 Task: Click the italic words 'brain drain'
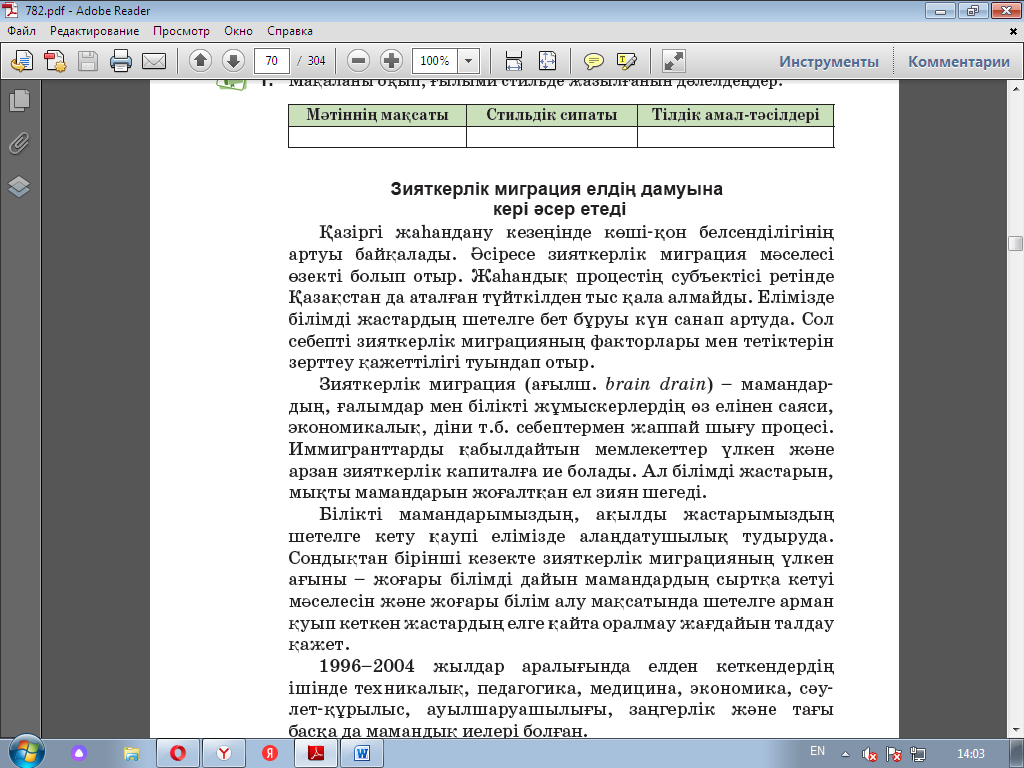(x=655, y=384)
